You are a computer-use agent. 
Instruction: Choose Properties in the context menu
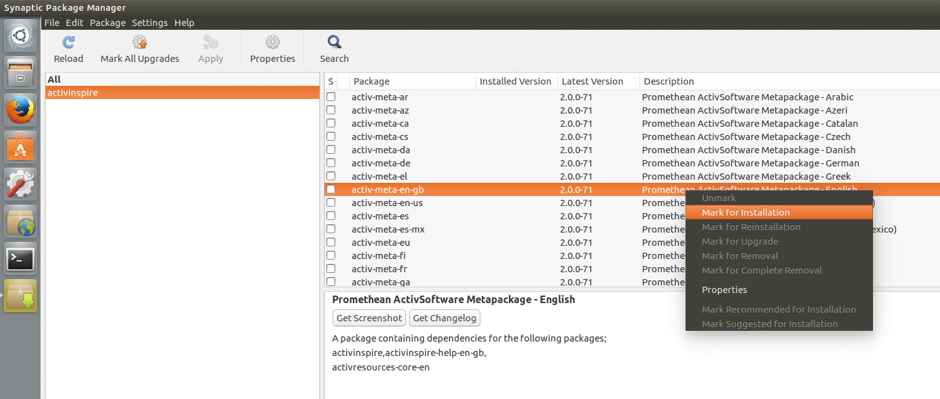[779, 290]
